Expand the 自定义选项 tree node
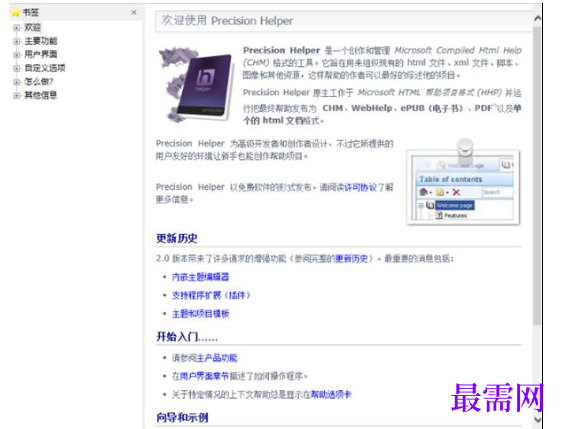563x429 pixels. point(16,68)
